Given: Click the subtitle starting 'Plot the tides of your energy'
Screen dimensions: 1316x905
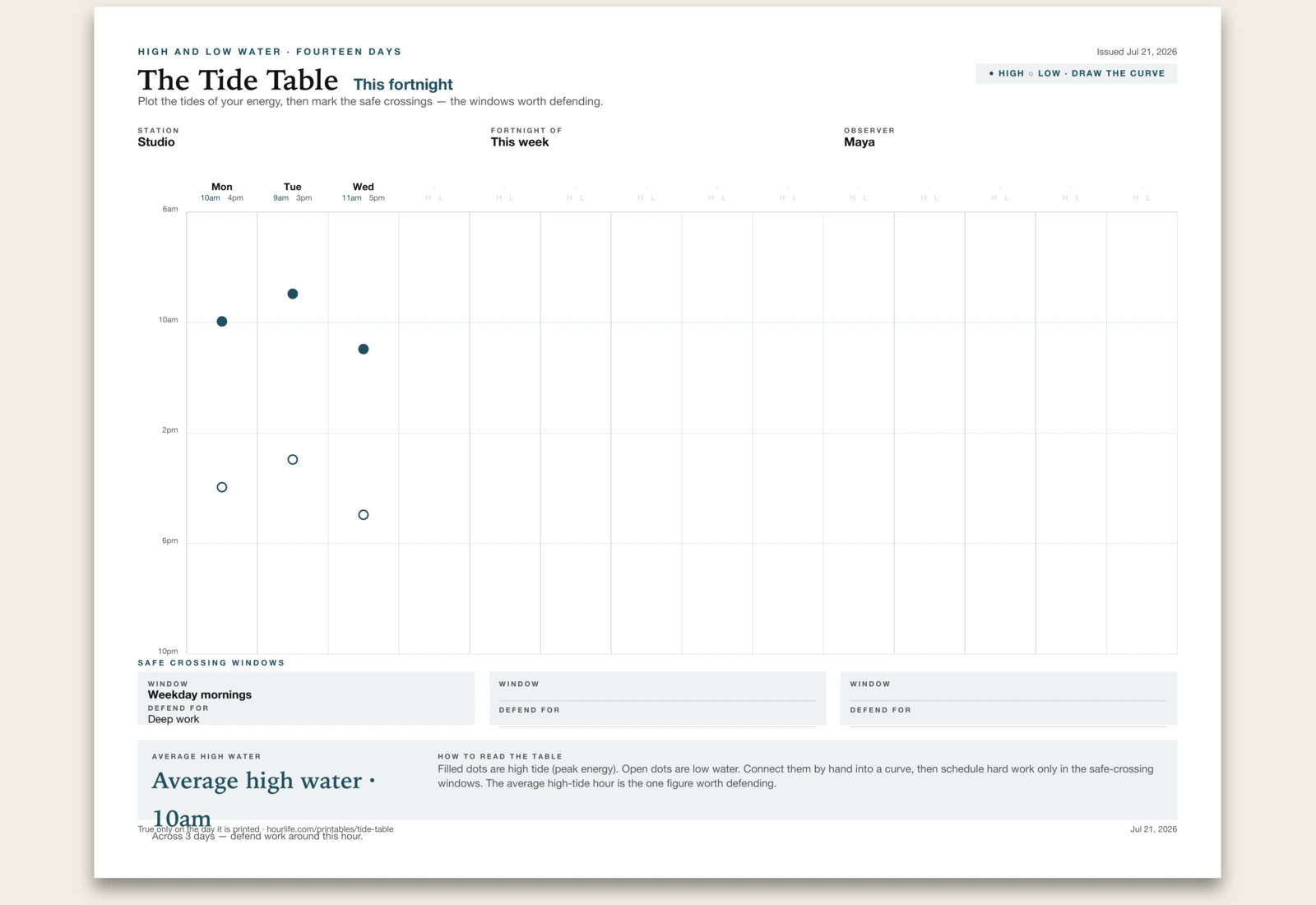Looking at the screenshot, I should point(370,102).
